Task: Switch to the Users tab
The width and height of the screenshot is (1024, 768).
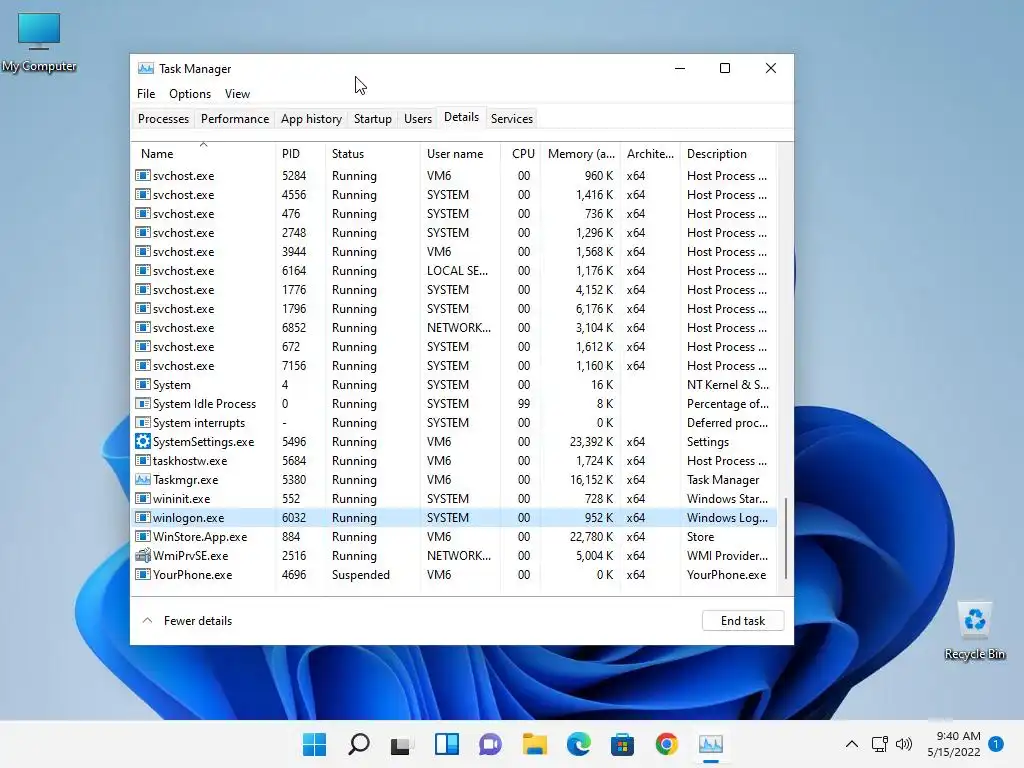Action: pyautogui.click(x=418, y=118)
